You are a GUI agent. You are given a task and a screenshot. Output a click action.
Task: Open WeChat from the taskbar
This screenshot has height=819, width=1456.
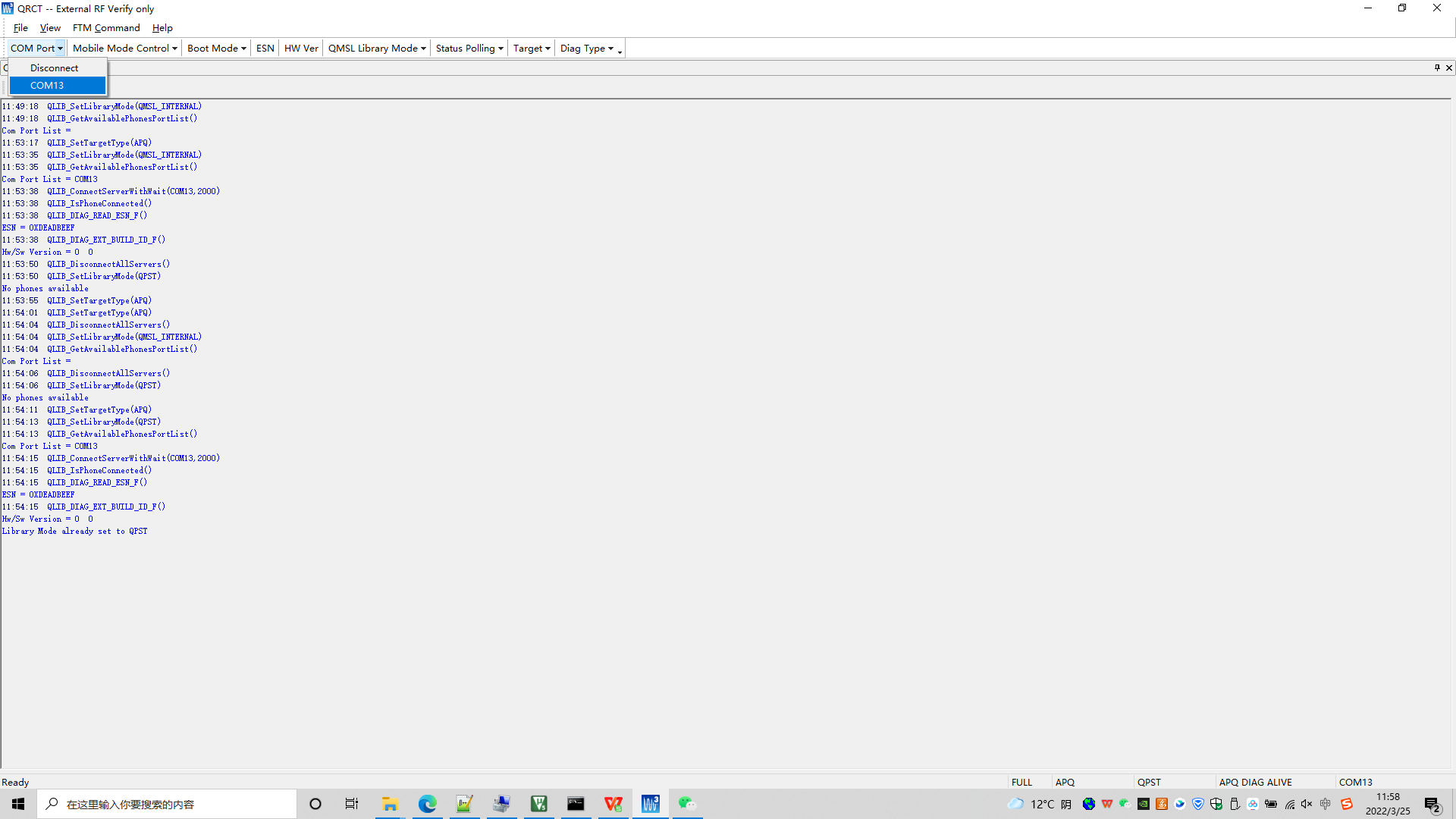pos(686,804)
